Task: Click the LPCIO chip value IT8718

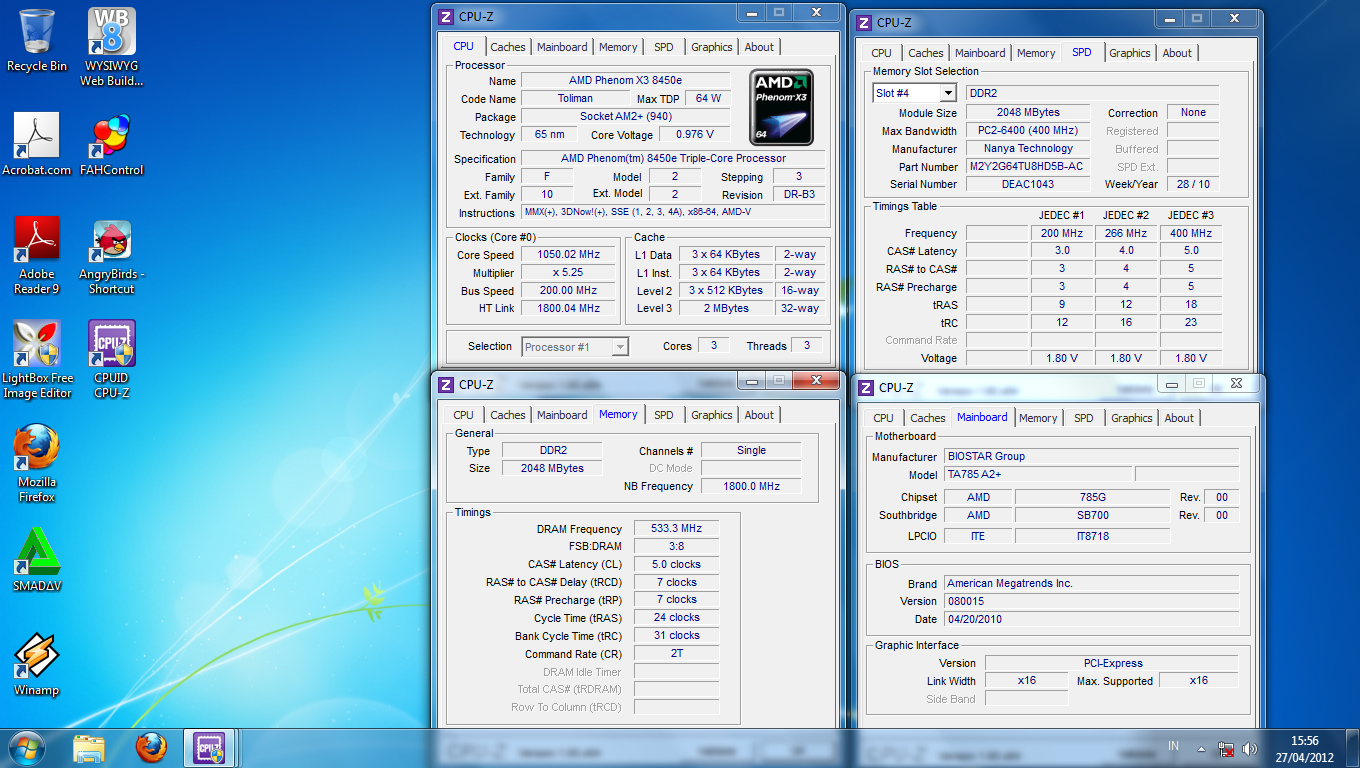Action: coord(1092,536)
